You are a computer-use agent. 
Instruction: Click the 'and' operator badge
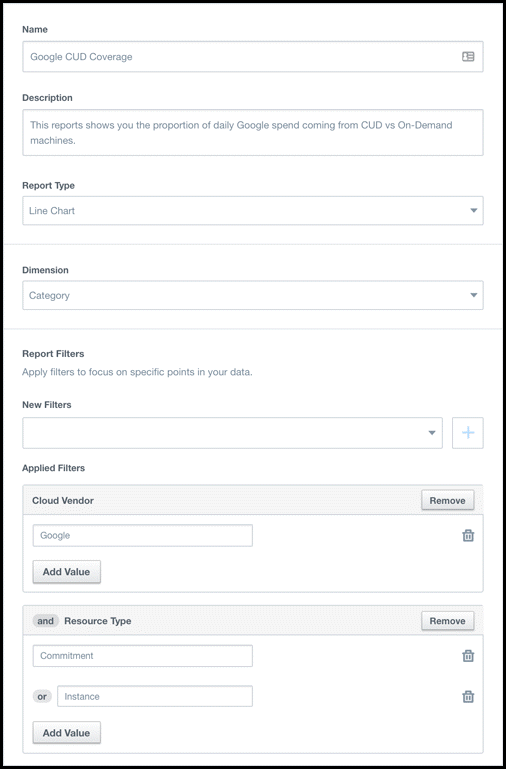click(x=46, y=621)
